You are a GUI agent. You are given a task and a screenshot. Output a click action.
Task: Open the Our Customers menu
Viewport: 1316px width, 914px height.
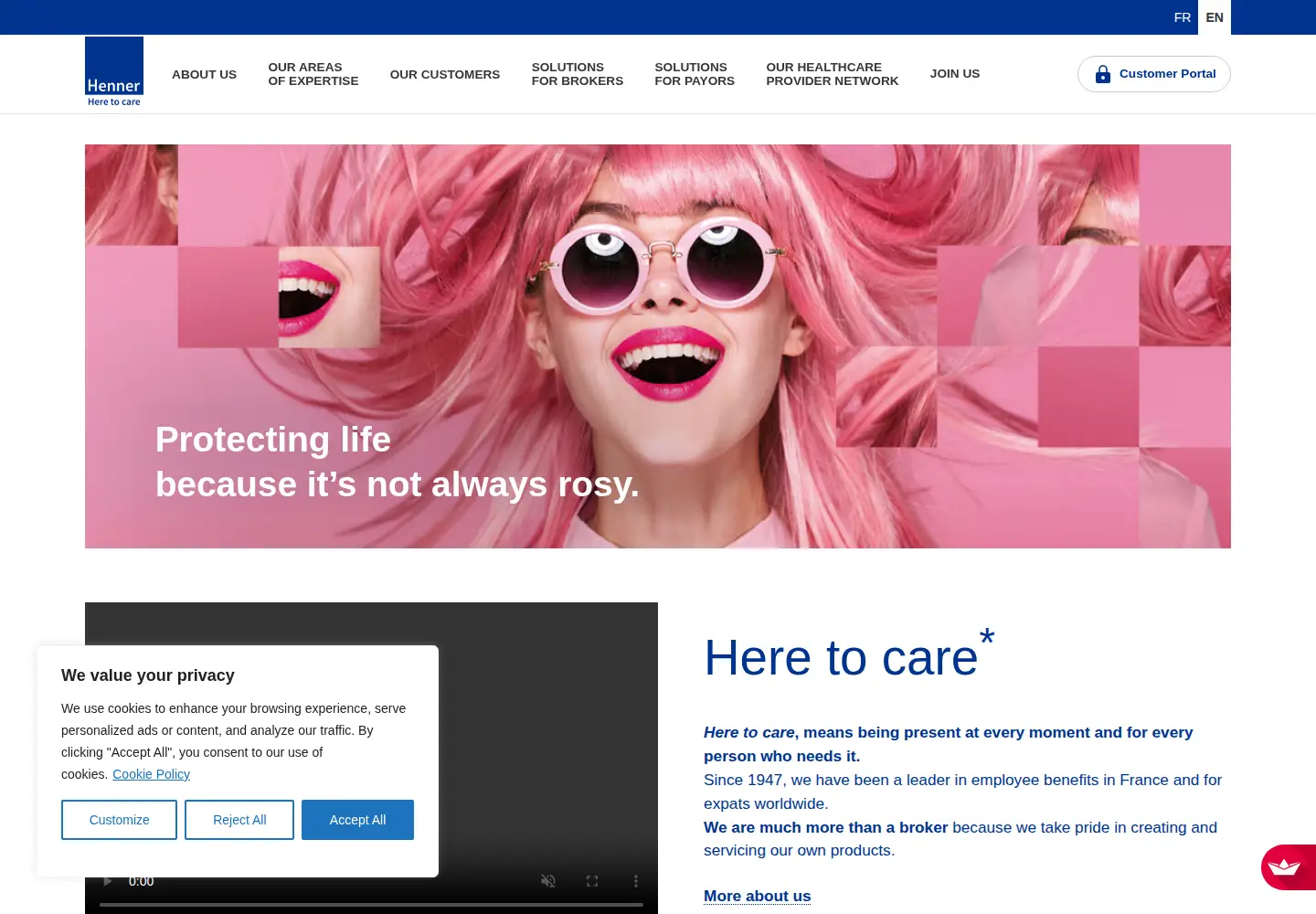[445, 74]
